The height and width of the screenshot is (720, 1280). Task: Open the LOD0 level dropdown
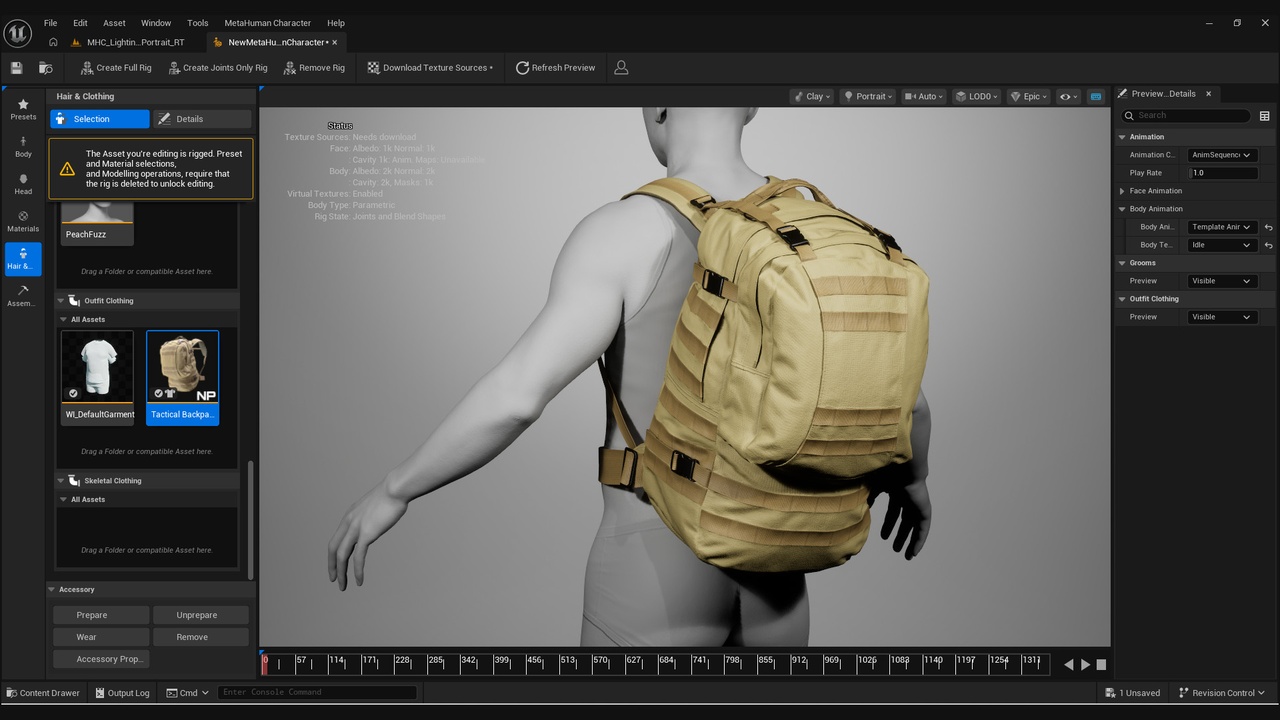(x=976, y=97)
